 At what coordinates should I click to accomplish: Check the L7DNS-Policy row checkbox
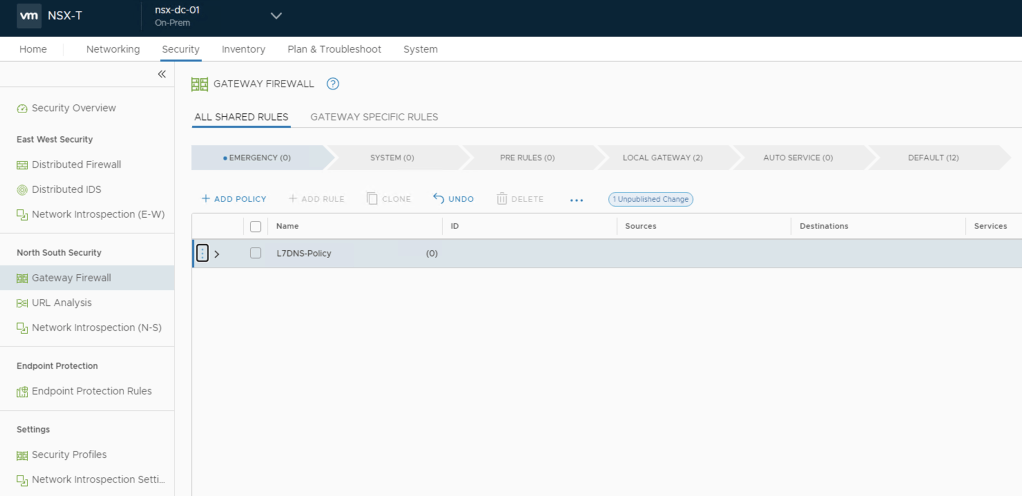point(255,254)
